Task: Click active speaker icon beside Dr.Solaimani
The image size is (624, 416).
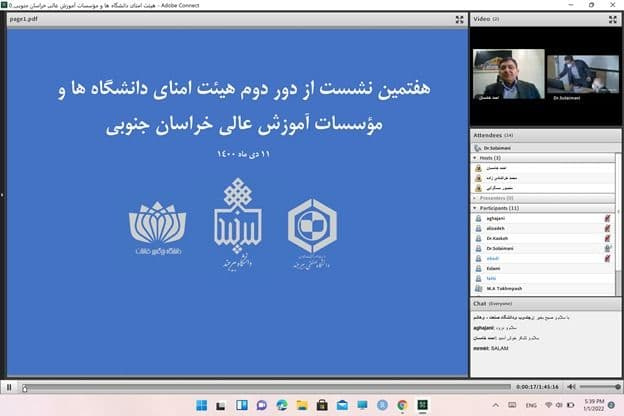Action: pos(478,148)
